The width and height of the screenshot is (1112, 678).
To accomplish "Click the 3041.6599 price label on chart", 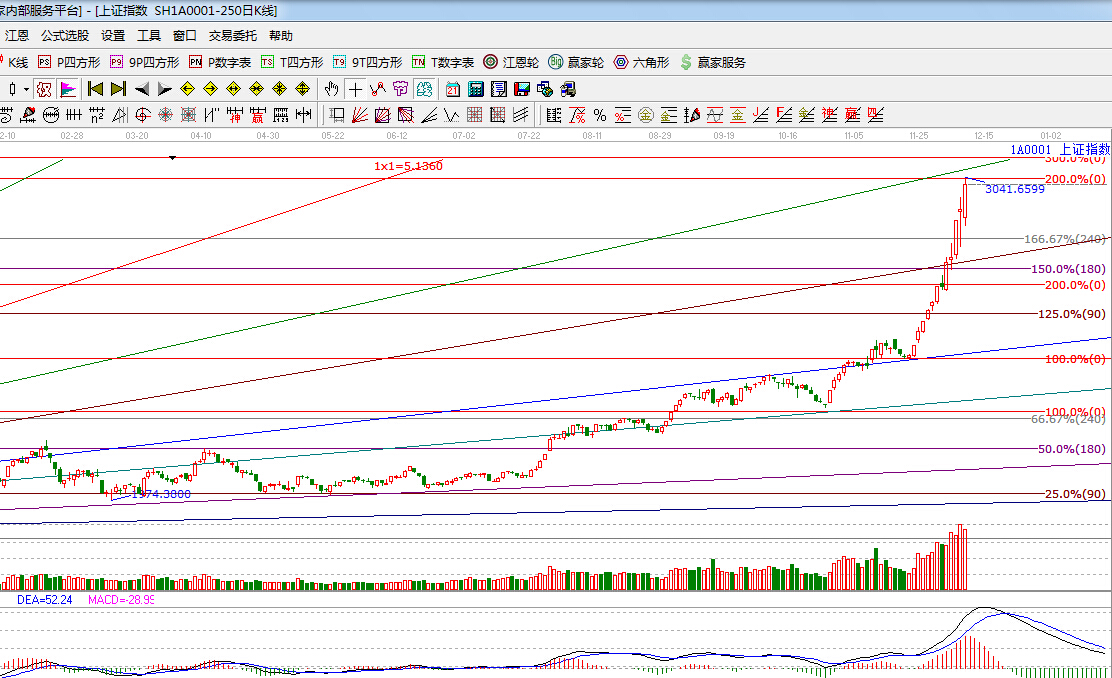I will [1014, 188].
